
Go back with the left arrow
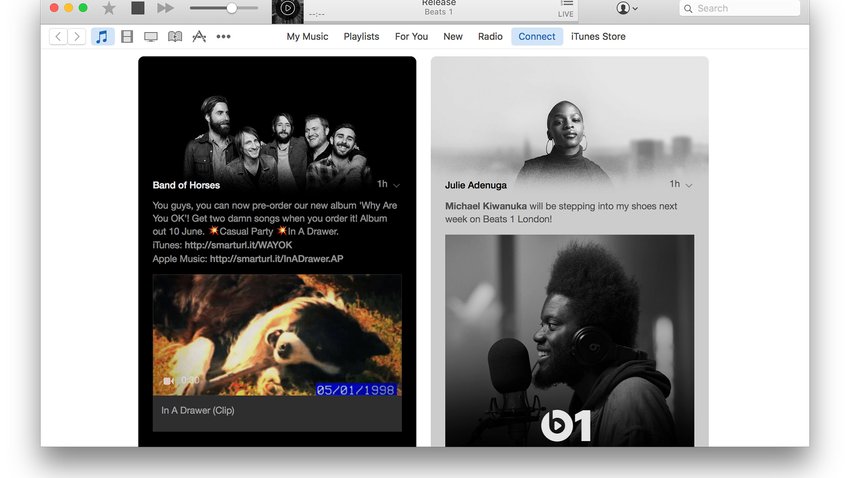point(58,36)
